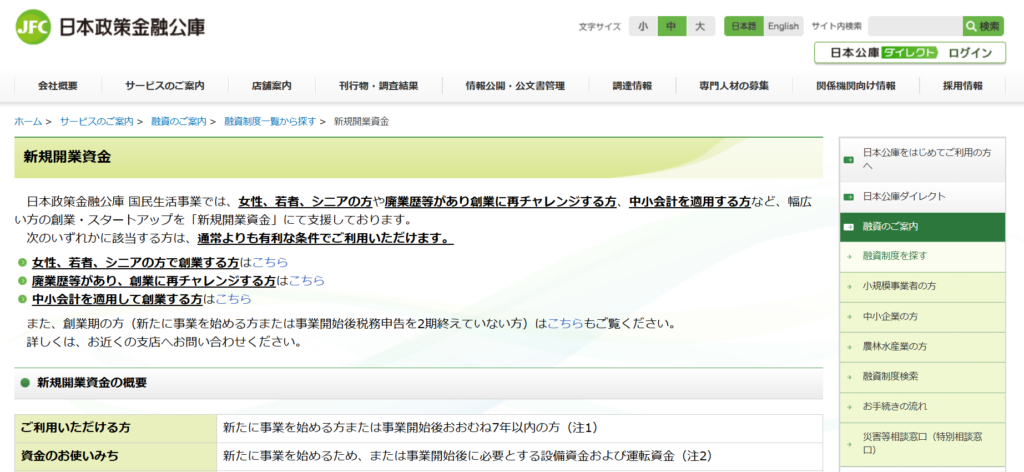Open お手続きの流れ in sidebar
The height and width of the screenshot is (472, 1024).
(922, 407)
